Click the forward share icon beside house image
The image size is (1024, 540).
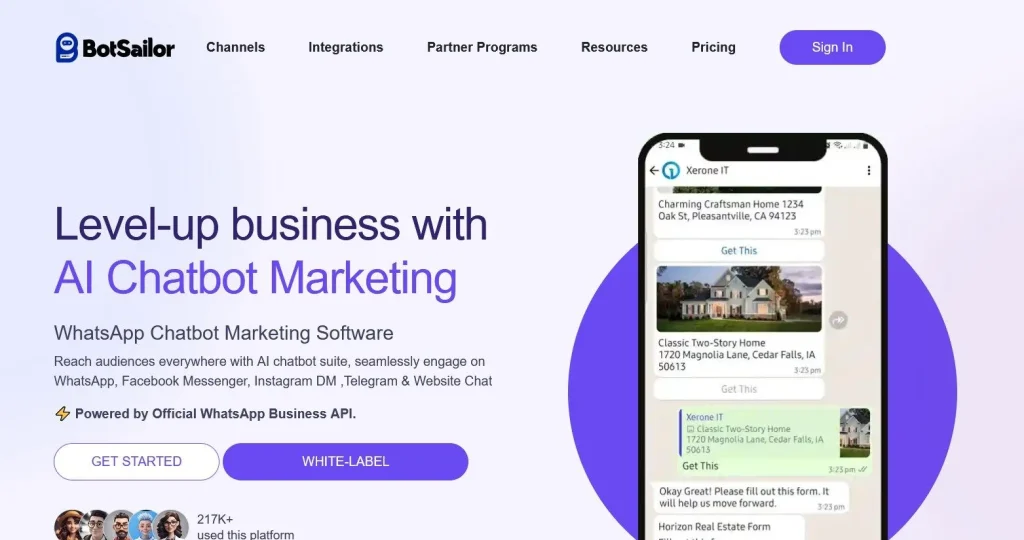tap(839, 320)
